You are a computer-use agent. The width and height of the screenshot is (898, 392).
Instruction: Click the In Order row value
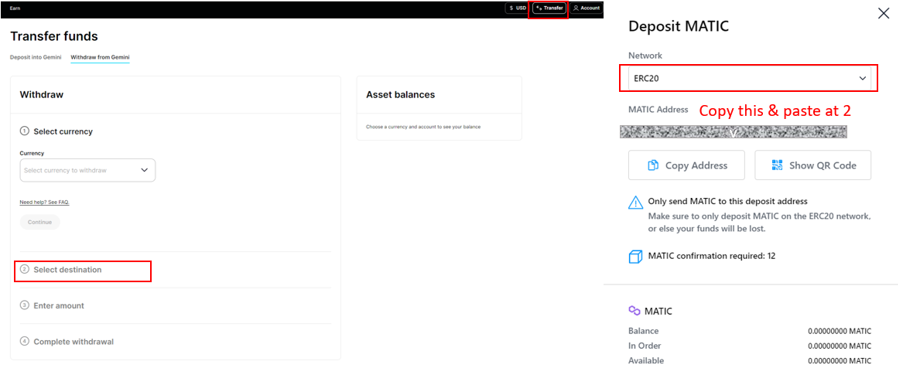(x=839, y=346)
